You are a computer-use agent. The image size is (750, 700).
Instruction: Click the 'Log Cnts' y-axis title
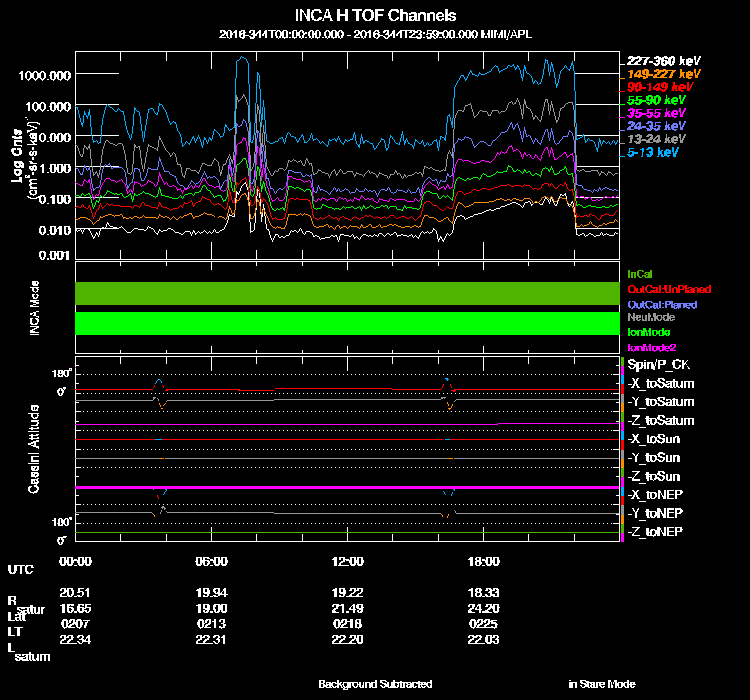(x=17, y=156)
